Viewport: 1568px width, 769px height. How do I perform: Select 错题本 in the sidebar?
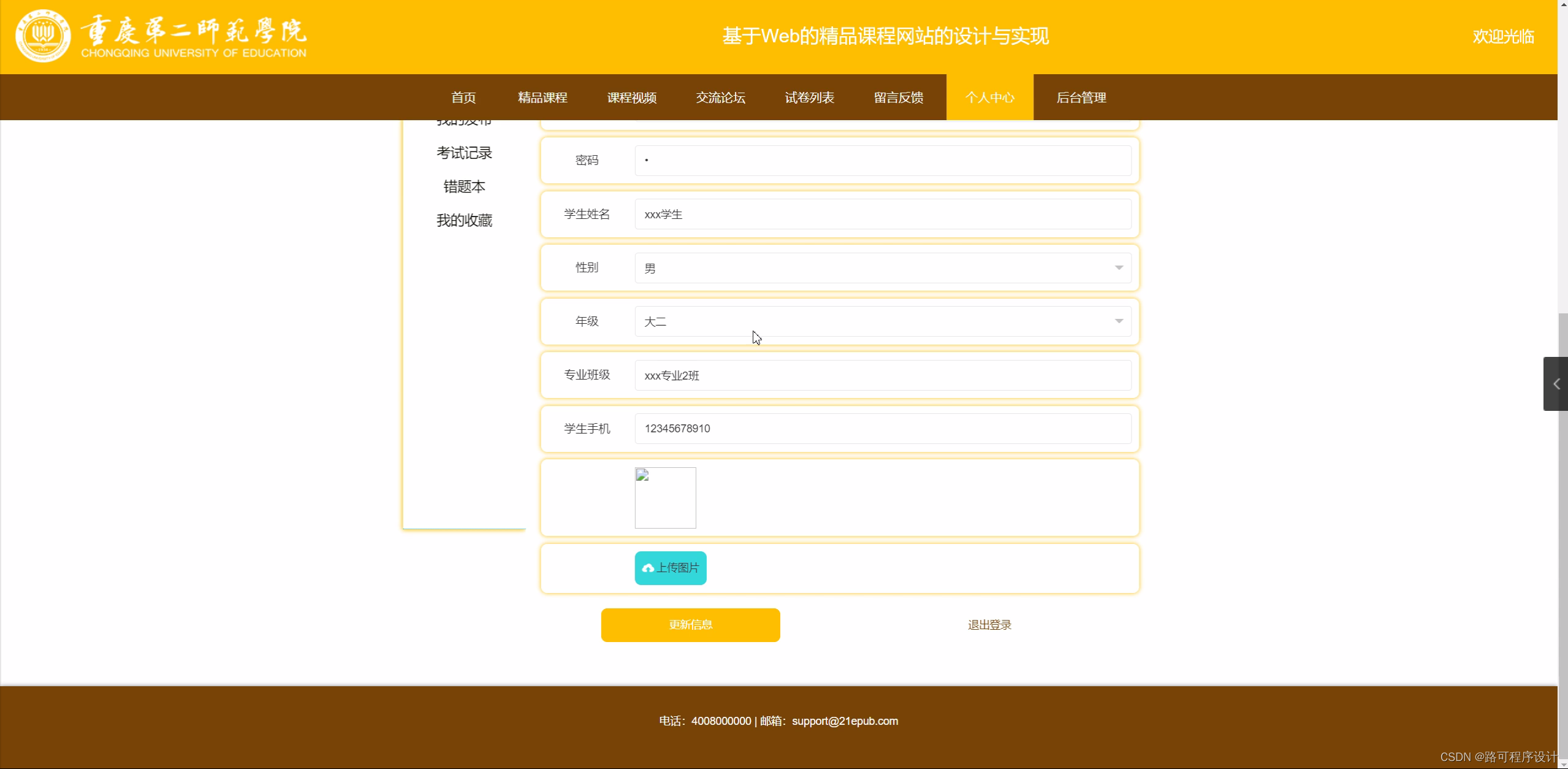[x=464, y=186]
